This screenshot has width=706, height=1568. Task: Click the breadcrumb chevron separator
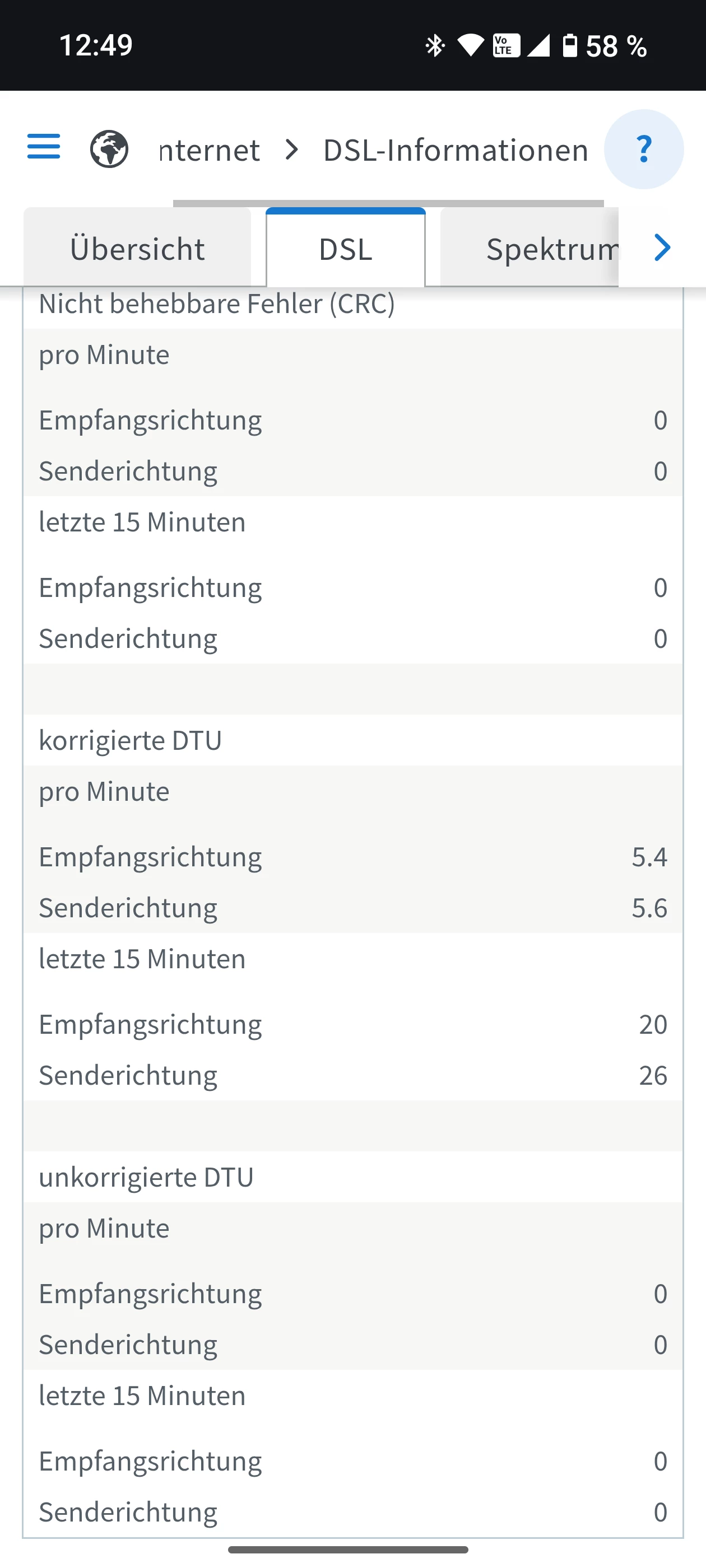click(x=292, y=149)
